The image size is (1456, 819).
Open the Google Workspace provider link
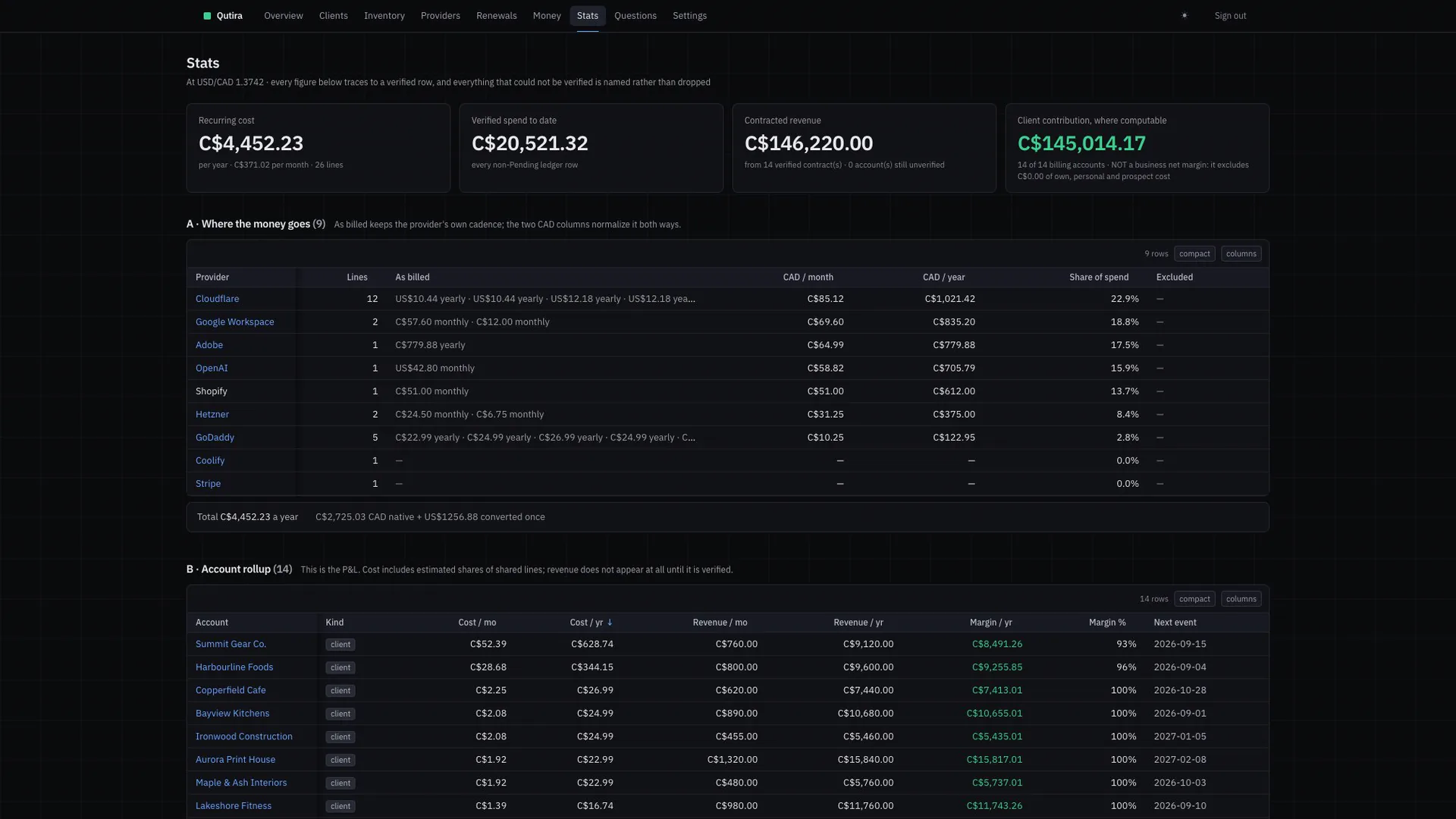coord(235,322)
